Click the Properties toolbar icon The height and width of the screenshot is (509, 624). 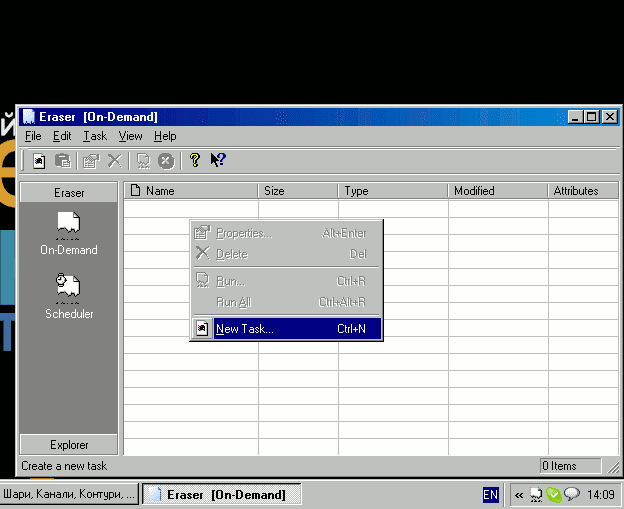tap(91, 161)
